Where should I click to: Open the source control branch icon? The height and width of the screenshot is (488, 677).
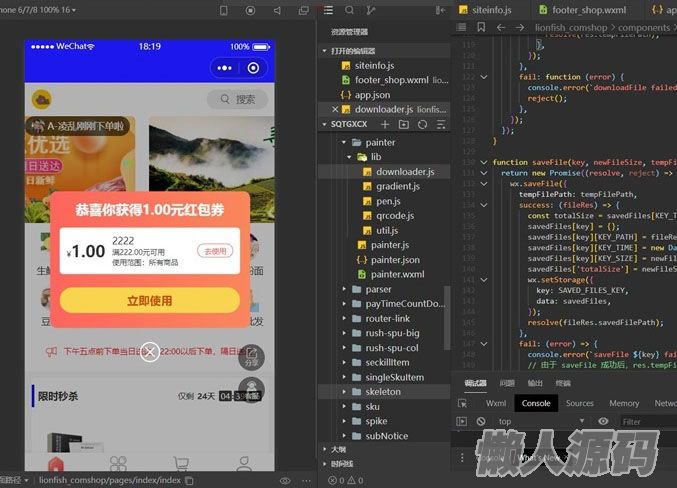[x=370, y=10]
